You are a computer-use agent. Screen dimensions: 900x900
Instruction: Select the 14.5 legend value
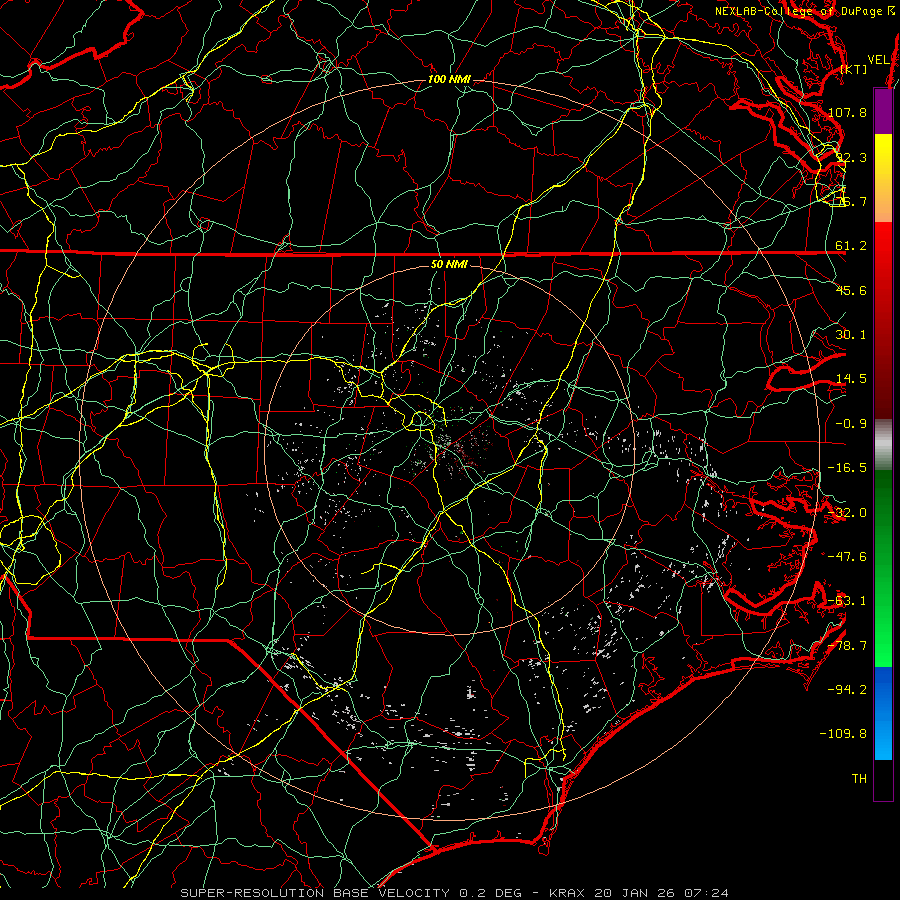coord(851,379)
